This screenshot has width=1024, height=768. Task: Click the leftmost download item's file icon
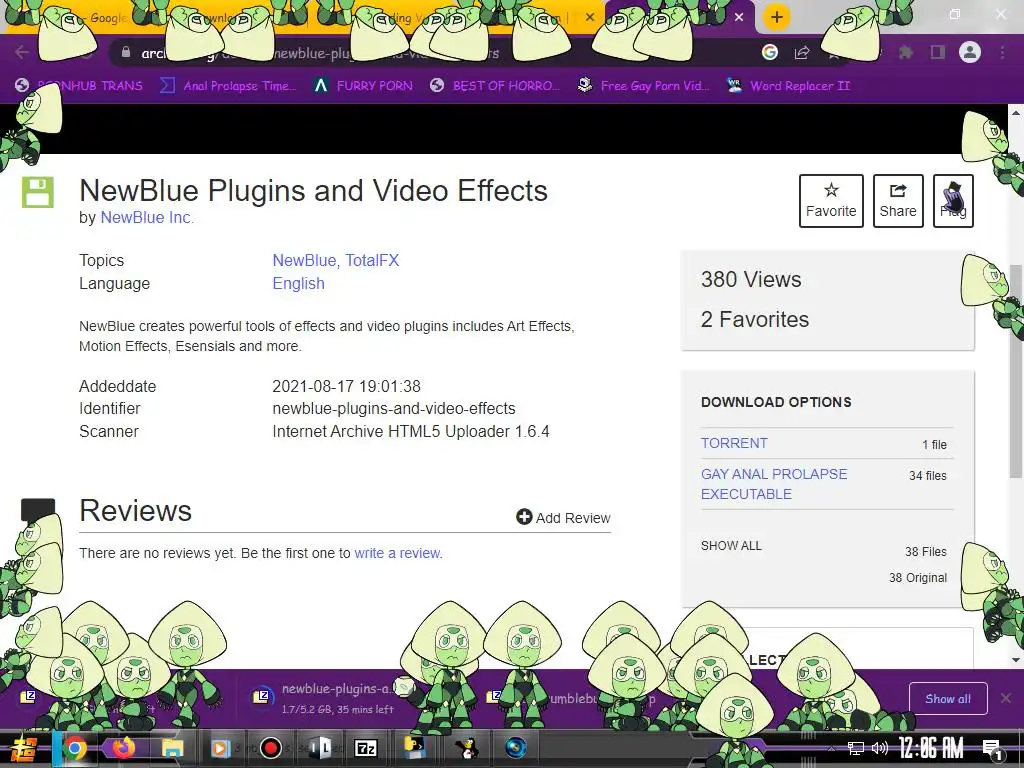pos(28,697)
